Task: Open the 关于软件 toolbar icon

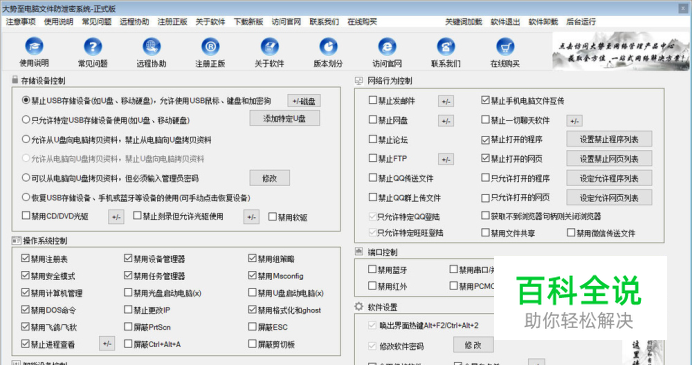Action: (269, 46)
